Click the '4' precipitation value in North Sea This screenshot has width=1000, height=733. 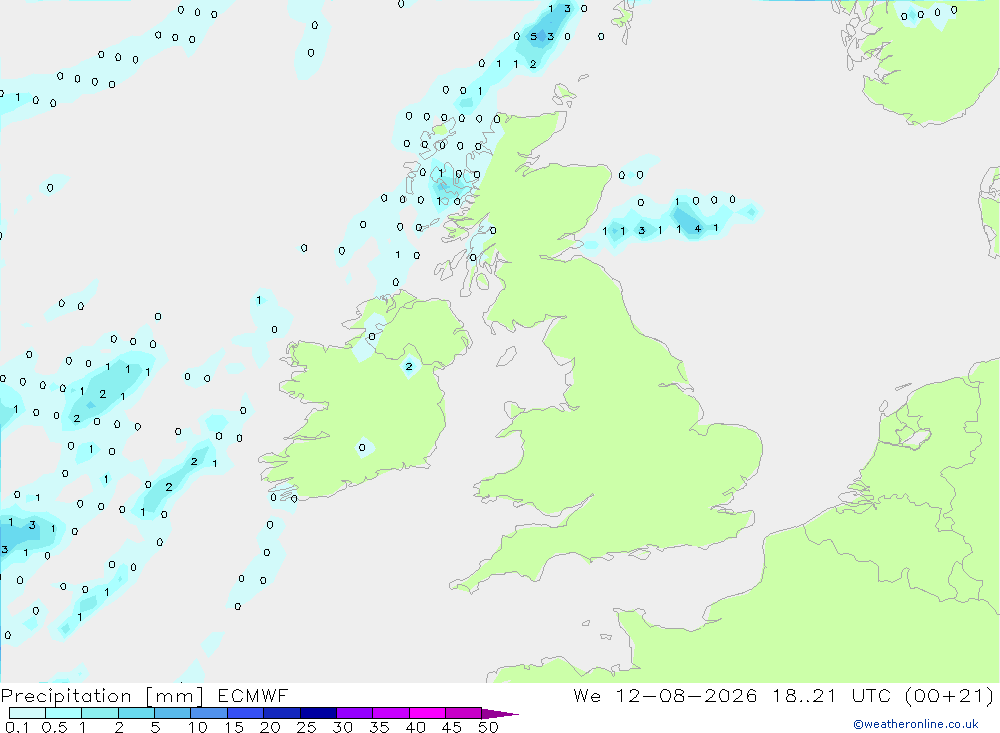(698, 228)
